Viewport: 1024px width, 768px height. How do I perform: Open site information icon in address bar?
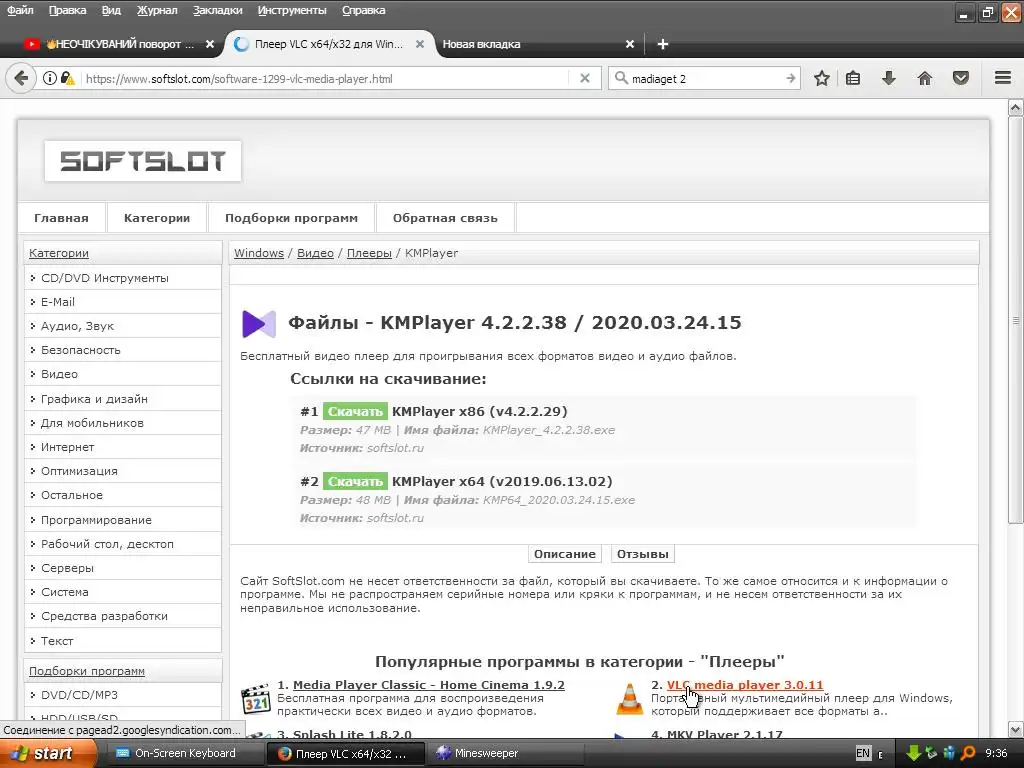pyautogui.click(x=50, y=78)
